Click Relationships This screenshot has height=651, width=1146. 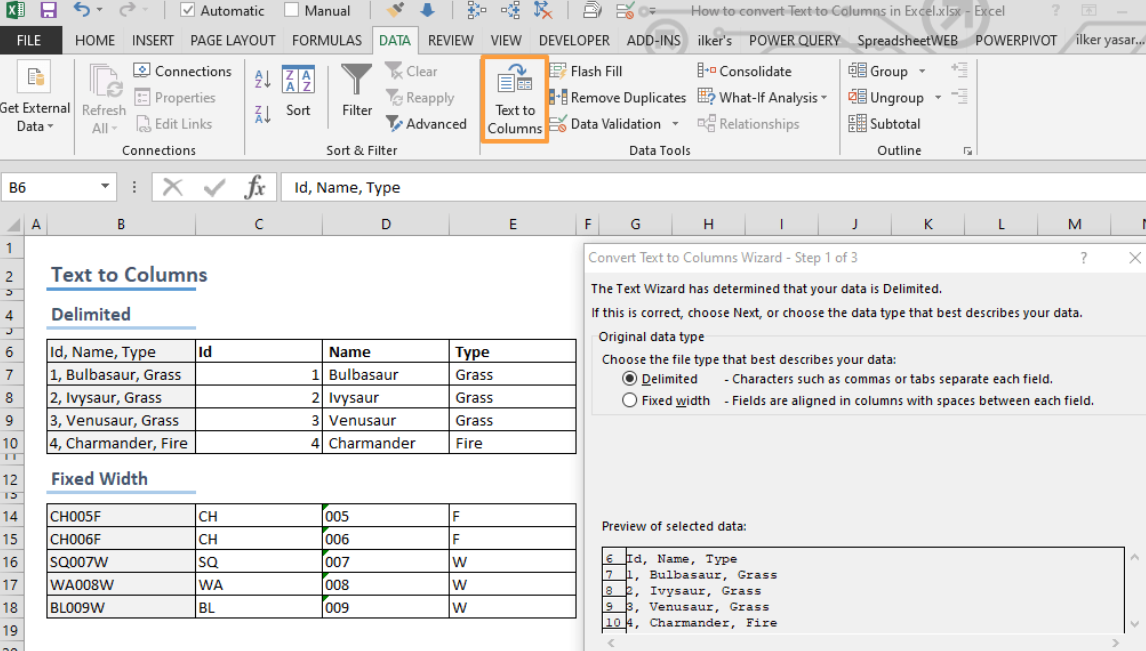click(x=748, y=123)
